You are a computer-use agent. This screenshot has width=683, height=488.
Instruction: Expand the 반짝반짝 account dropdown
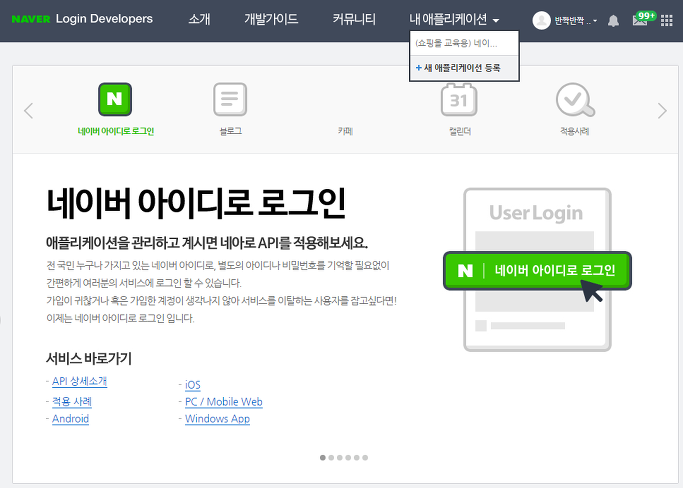coord(575,20)
